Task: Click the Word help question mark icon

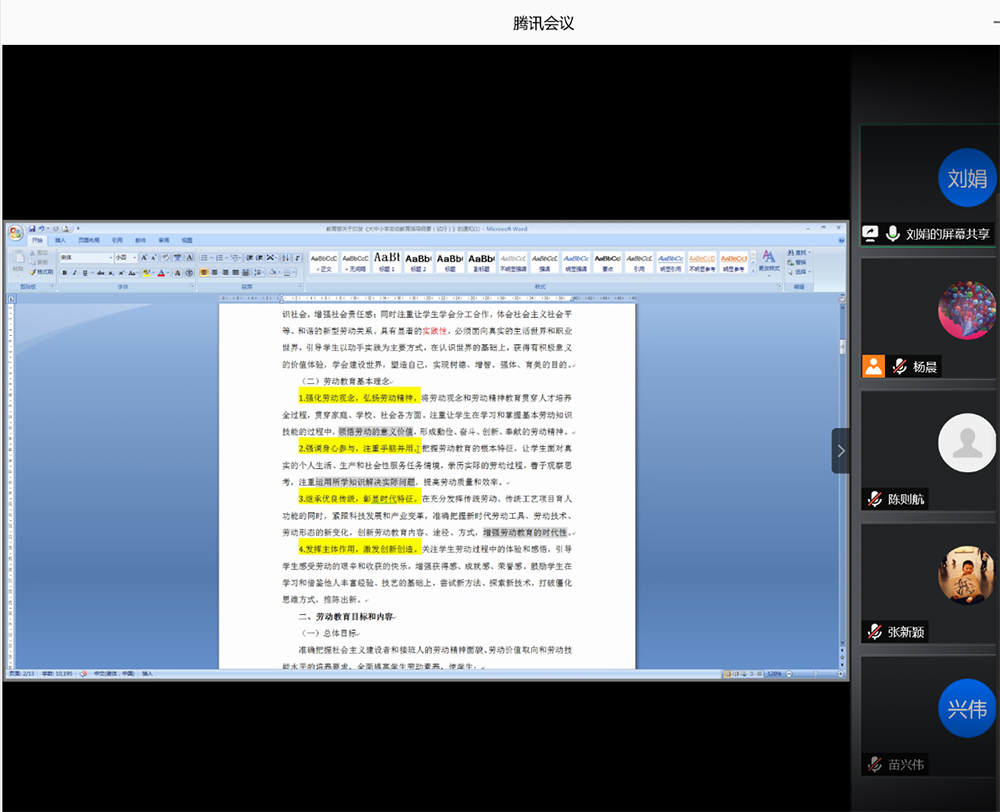Action: click(840, 240)
